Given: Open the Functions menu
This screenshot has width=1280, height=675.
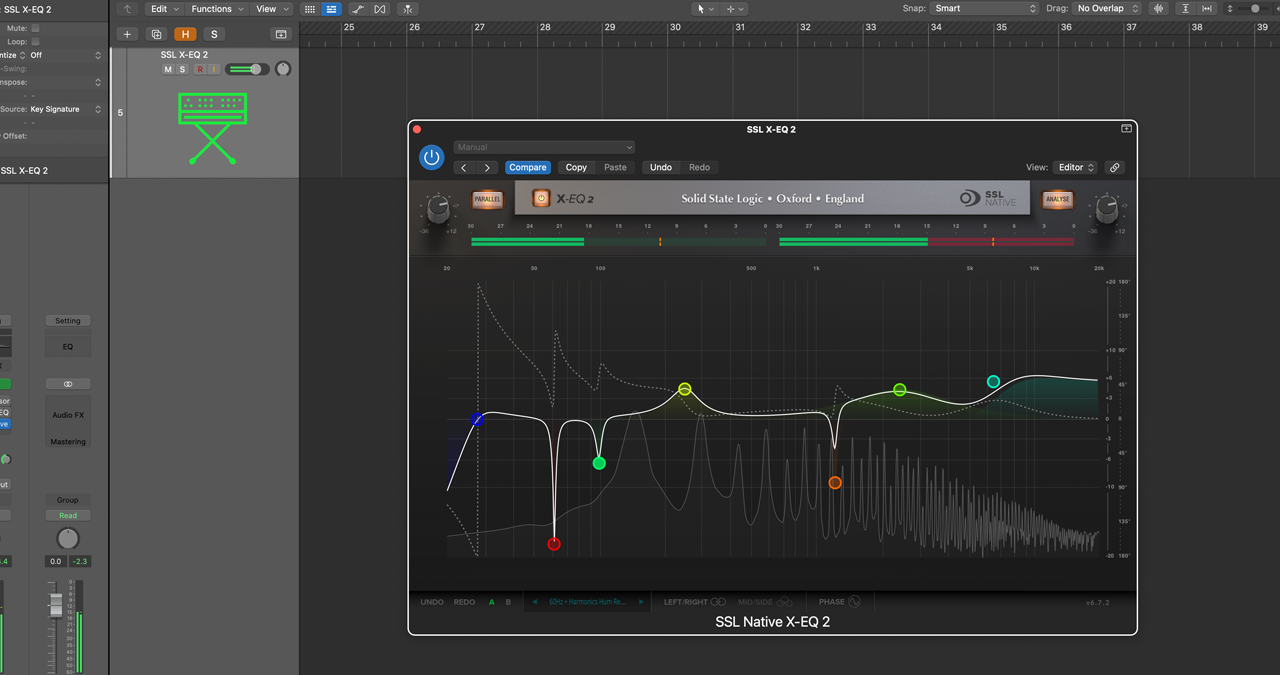Looking at the screenshot, I should pos(216,9).
